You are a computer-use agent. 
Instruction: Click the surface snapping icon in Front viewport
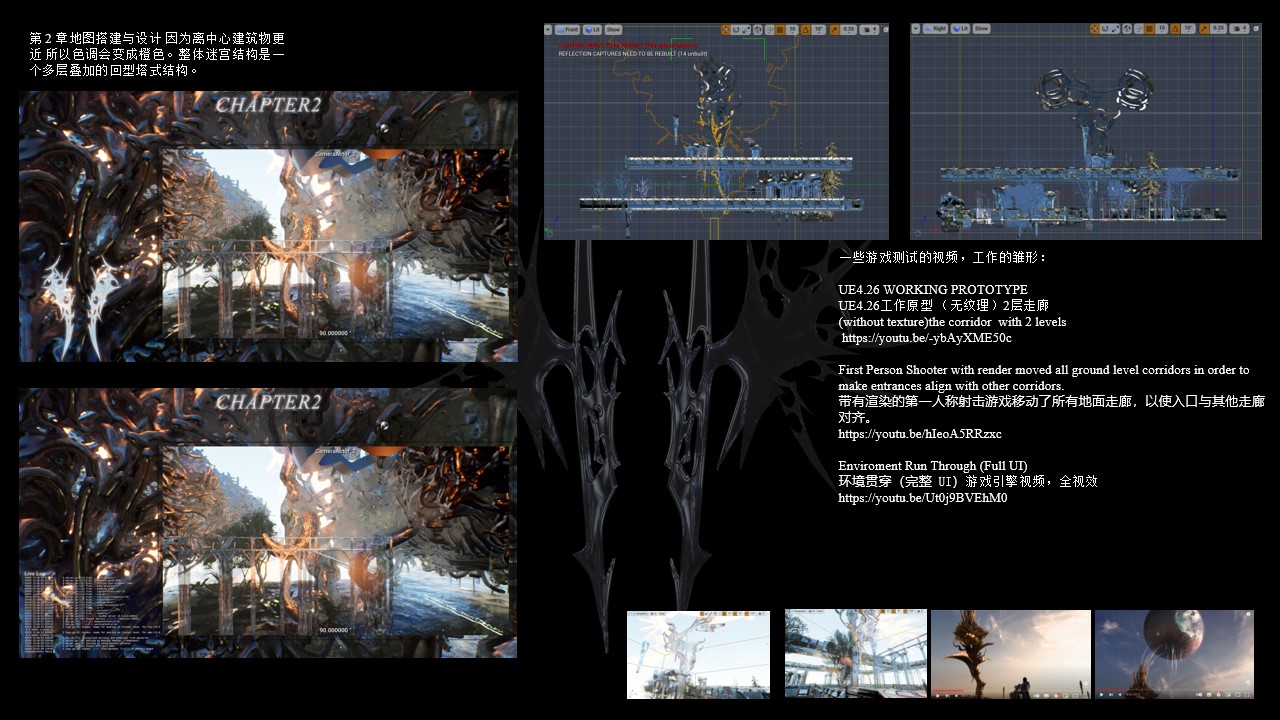[x=769, y=30]
